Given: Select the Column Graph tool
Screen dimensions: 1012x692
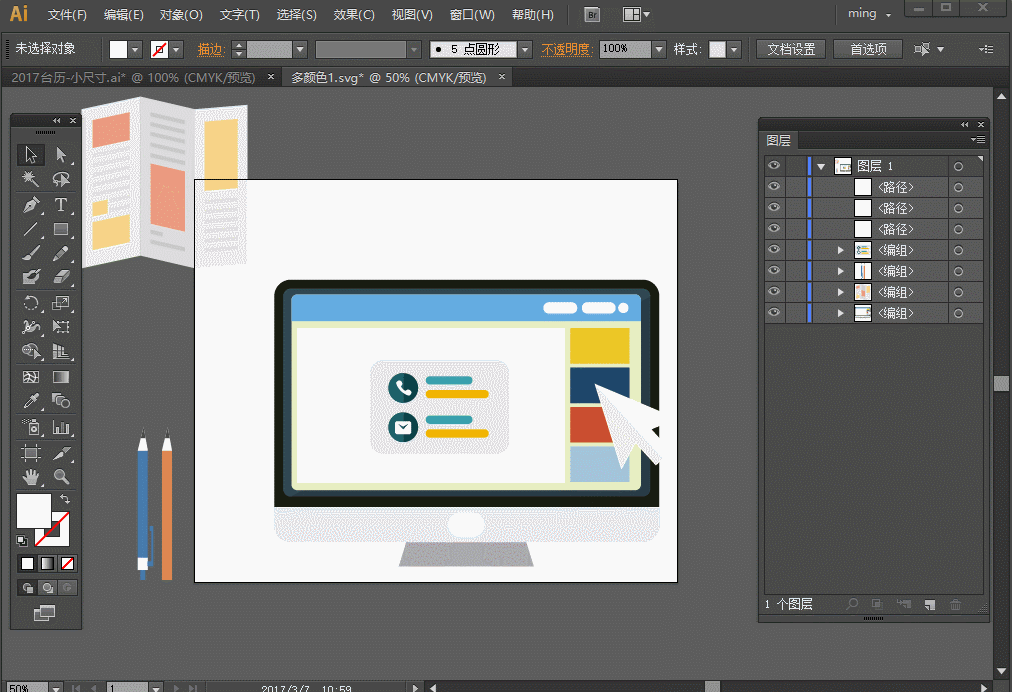Looking at the screenshot, I should 61,427.
